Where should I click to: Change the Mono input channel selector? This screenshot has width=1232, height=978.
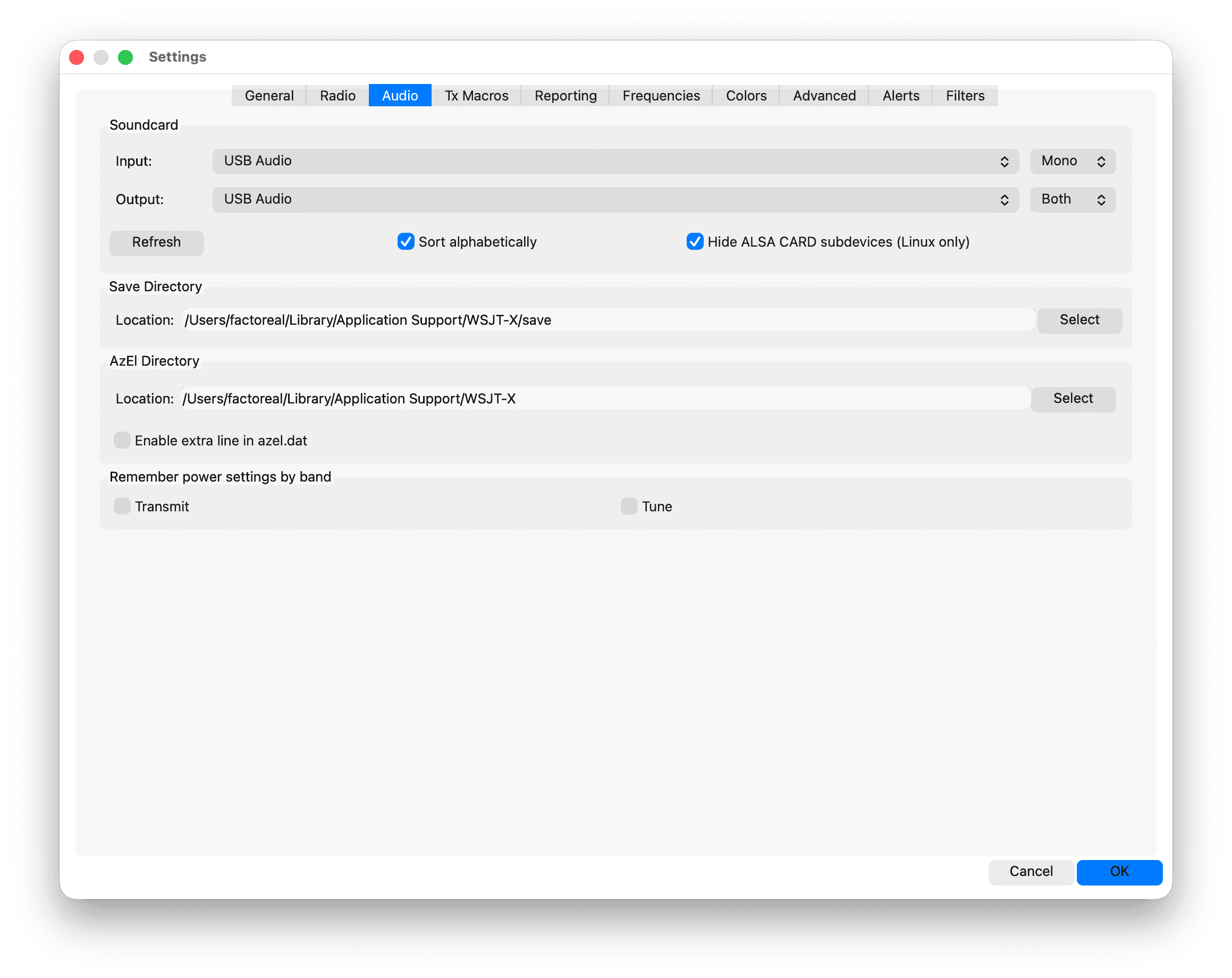pyautogui.click(x=1072, y=161)
